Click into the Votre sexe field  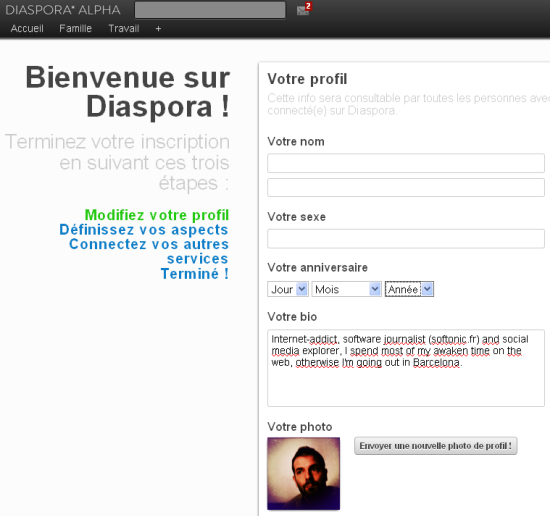pyautogui.click(x=406, y=239)
